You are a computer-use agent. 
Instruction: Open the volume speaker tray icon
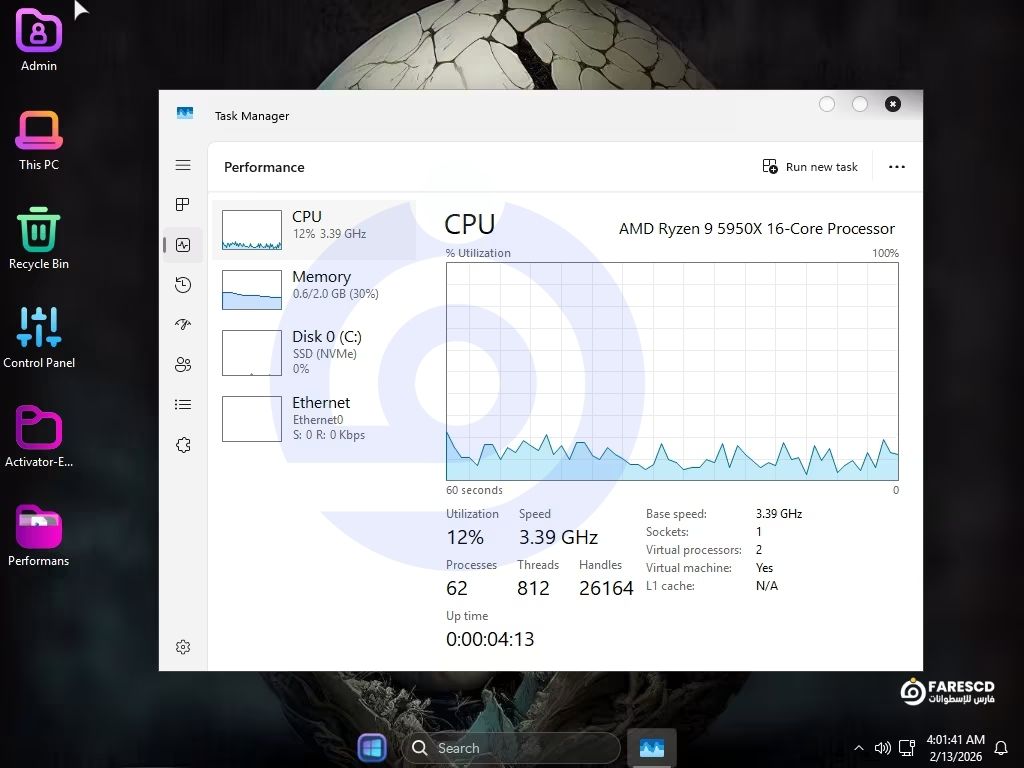pyautogui.click(x=882, y=748)
